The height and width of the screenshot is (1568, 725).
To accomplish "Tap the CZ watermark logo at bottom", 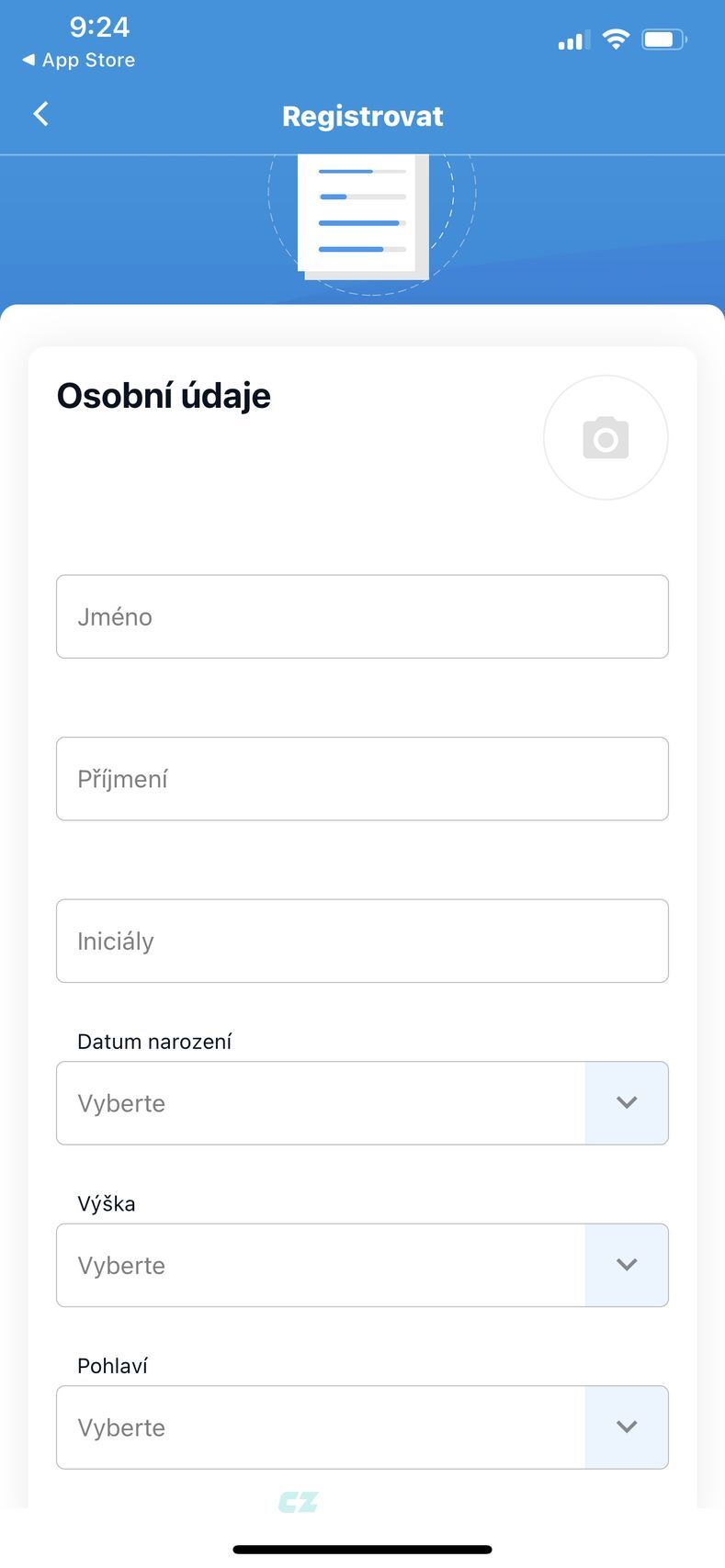I will click(298, 1502).
